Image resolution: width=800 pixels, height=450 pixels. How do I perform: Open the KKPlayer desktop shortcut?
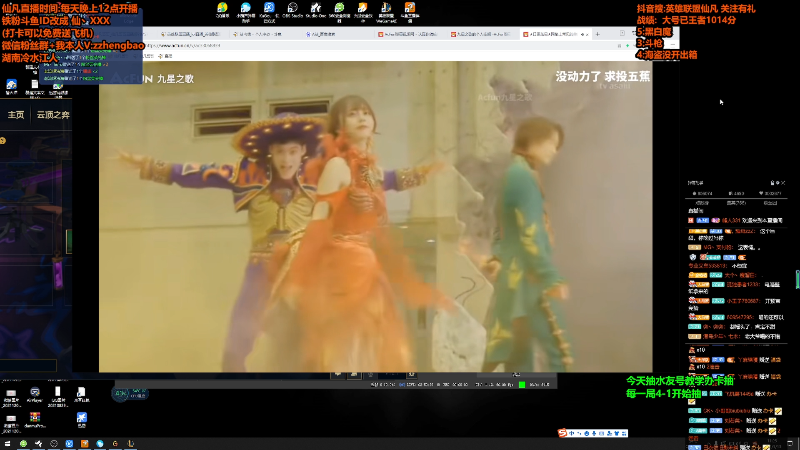pos(35,396)
